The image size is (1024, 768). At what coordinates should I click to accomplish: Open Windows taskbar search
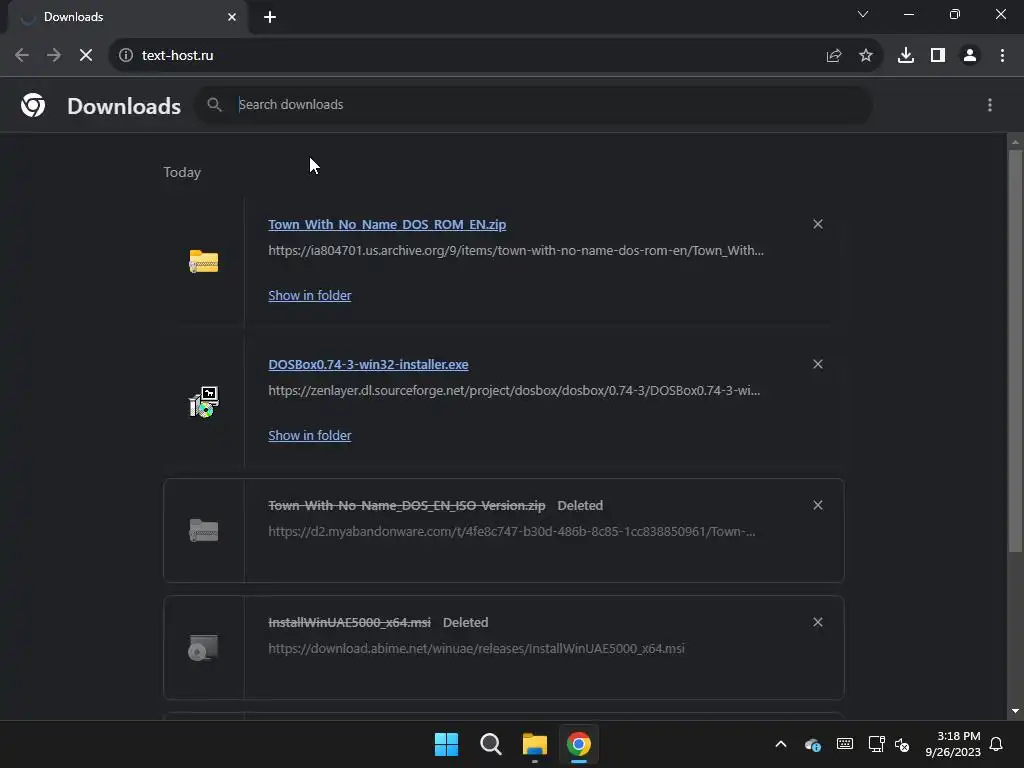pyautogui.click(x=490, y=744)
